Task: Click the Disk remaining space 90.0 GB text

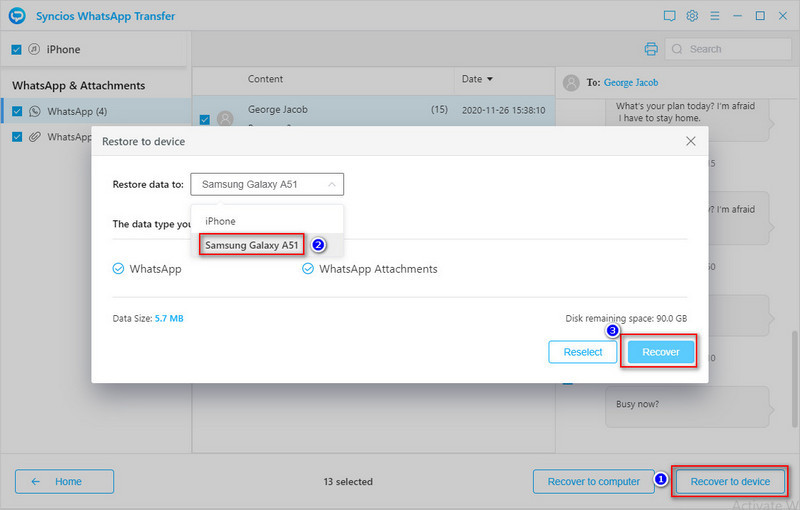Action: click(x=626, y=318)
